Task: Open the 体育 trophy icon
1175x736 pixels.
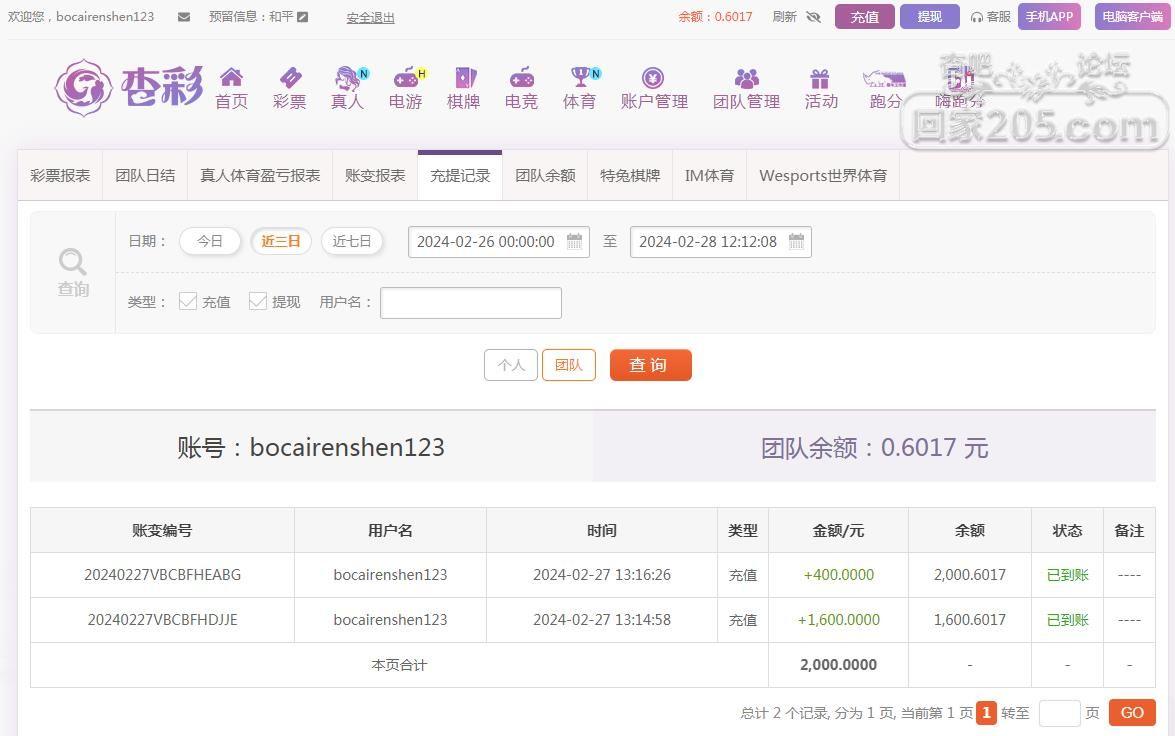Action: coord(580,78)
